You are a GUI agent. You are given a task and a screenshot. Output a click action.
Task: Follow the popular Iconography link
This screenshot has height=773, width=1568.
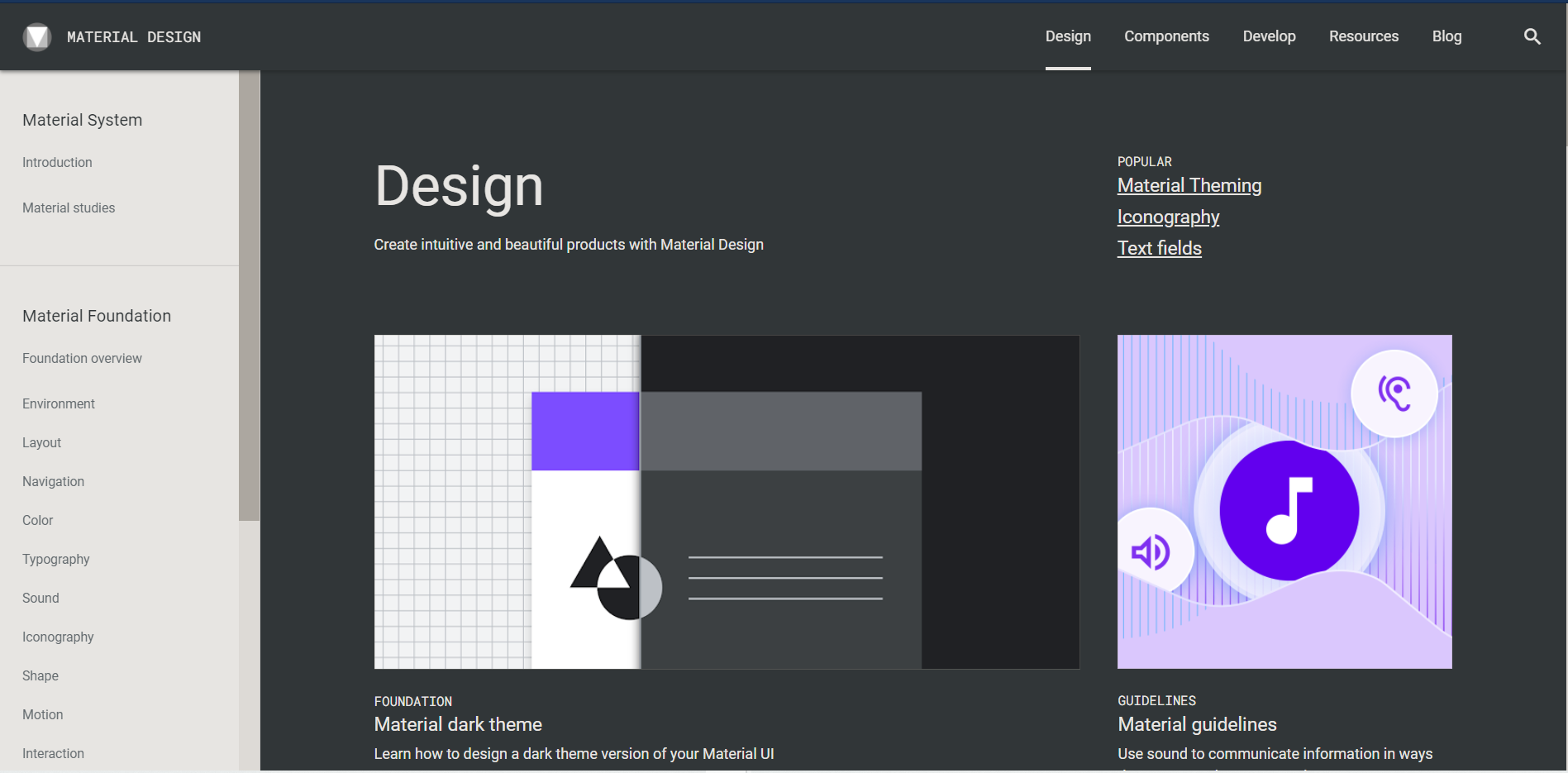click(x=1168, y=217)
